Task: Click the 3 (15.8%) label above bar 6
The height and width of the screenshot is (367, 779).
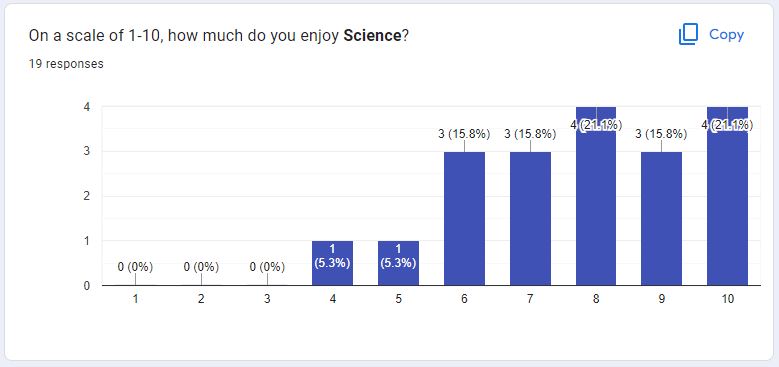Action: pyautogui.click(x=465, y=134)
